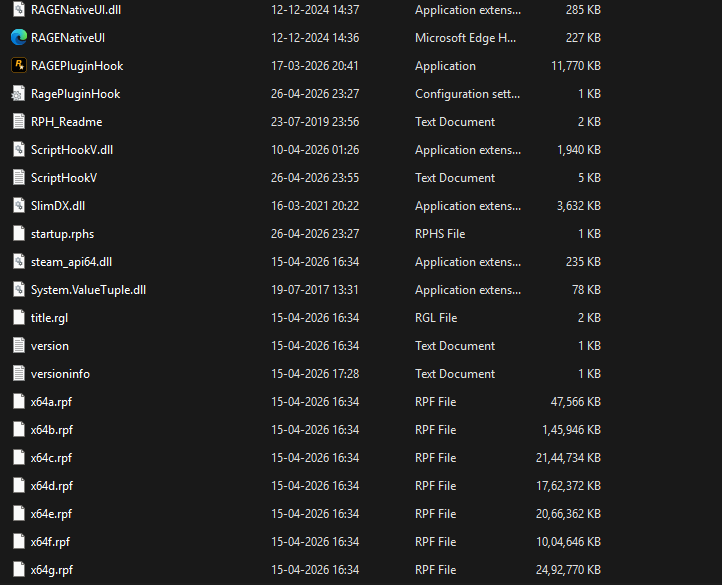Click the RPH_Readme text document icon
This screenshot has height=585, width=722.
click(19, 122)
